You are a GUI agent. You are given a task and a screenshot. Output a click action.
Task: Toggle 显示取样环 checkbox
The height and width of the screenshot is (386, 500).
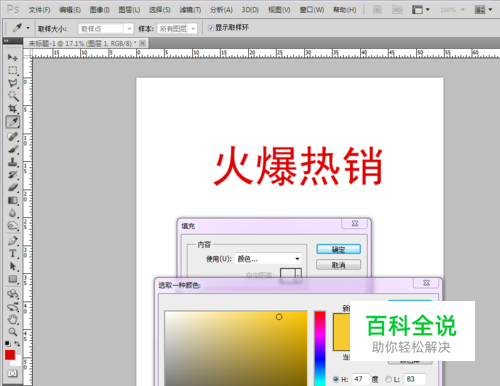[x=210, y=28]
